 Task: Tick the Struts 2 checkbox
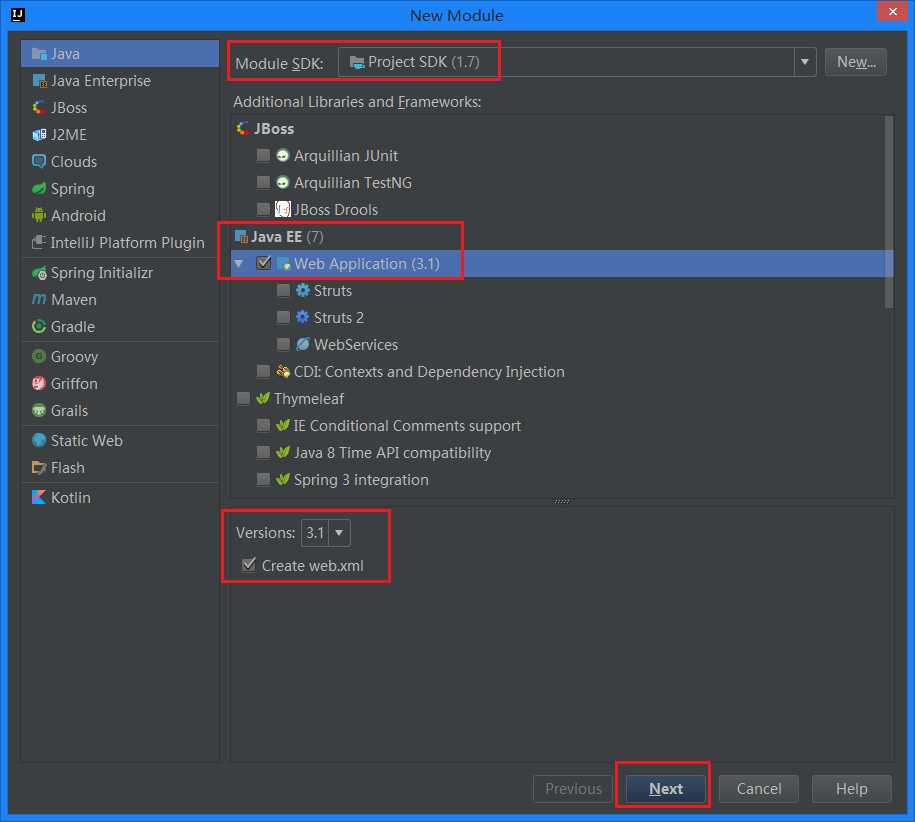[x=283, y=317]
